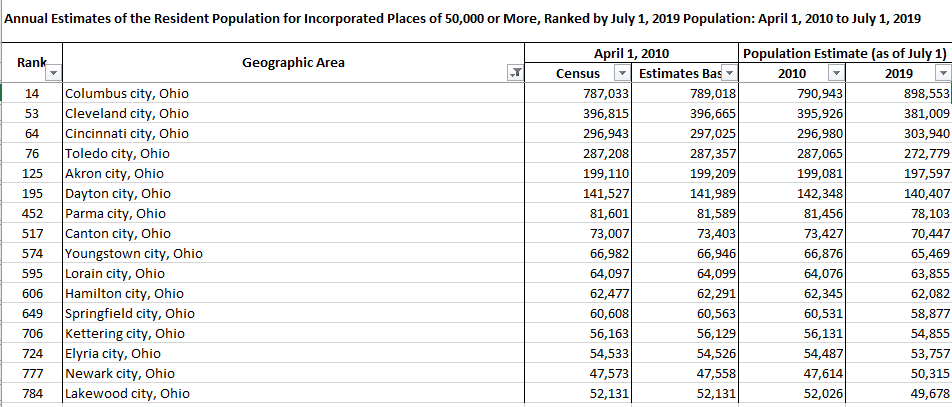Select Census value 287,208 for Toledo
952x407 pixels.
point(578,154)
